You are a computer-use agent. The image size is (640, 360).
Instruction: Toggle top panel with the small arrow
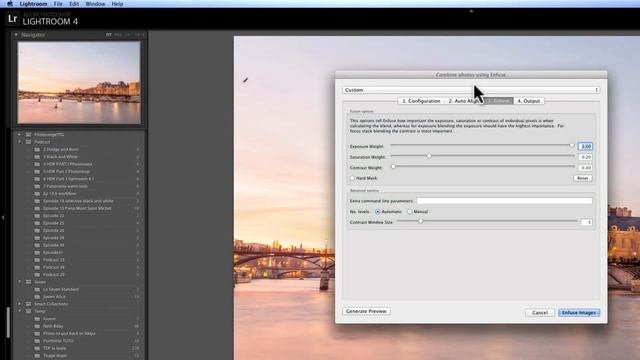click(x=471, y=11)
